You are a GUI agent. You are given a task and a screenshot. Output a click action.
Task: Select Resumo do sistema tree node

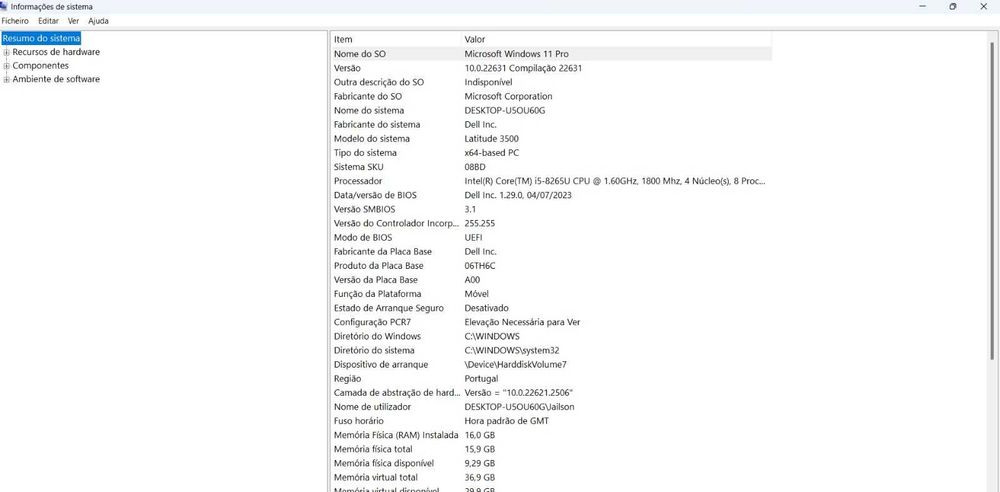point(41,38)
